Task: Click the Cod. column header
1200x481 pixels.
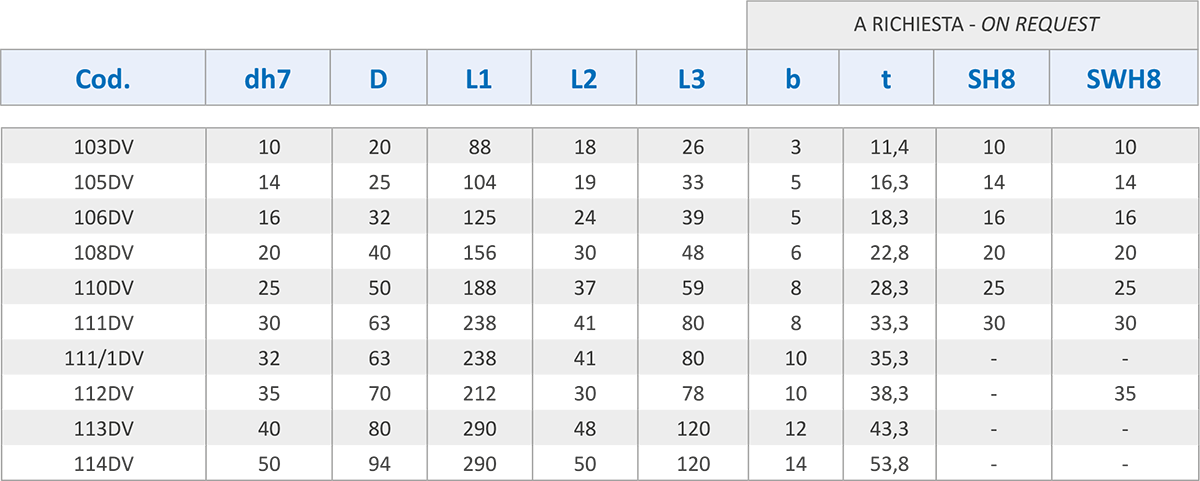Action: (103, 78)
